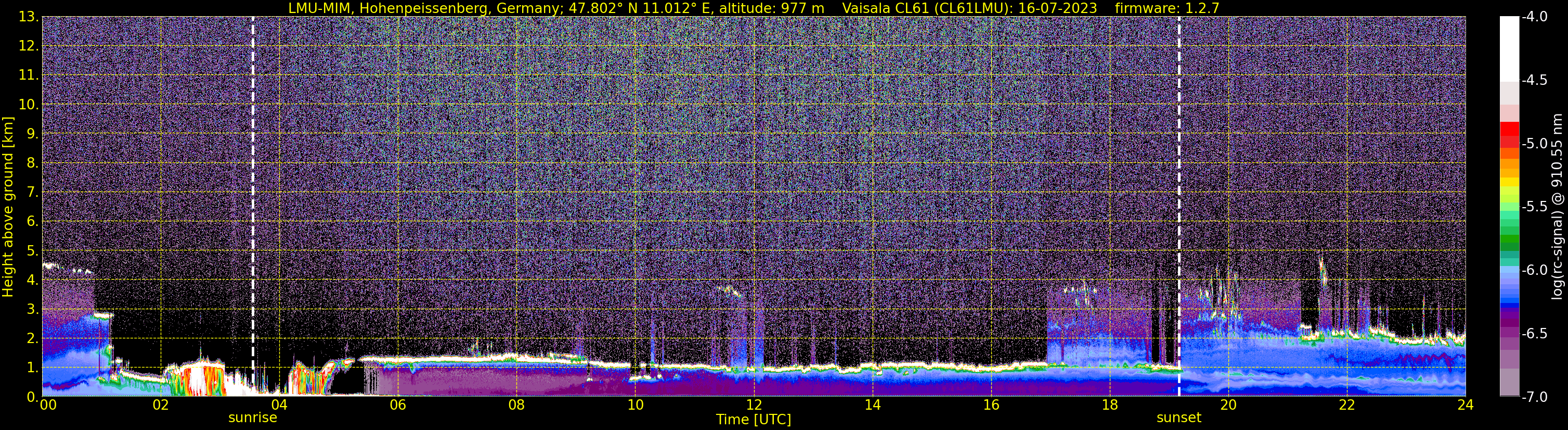
Task: Click the 7 km tick on the height axis
Action: coord(32,192)
